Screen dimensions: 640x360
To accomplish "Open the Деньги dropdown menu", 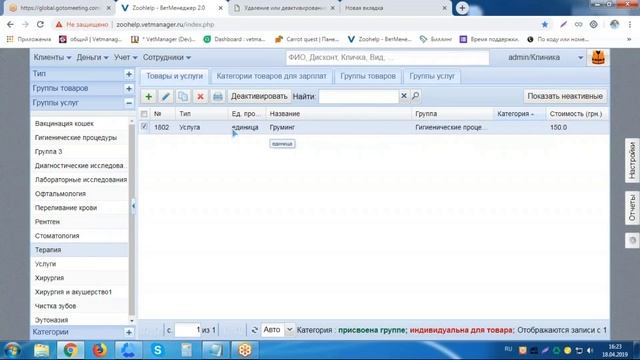I will click(92, 58).
